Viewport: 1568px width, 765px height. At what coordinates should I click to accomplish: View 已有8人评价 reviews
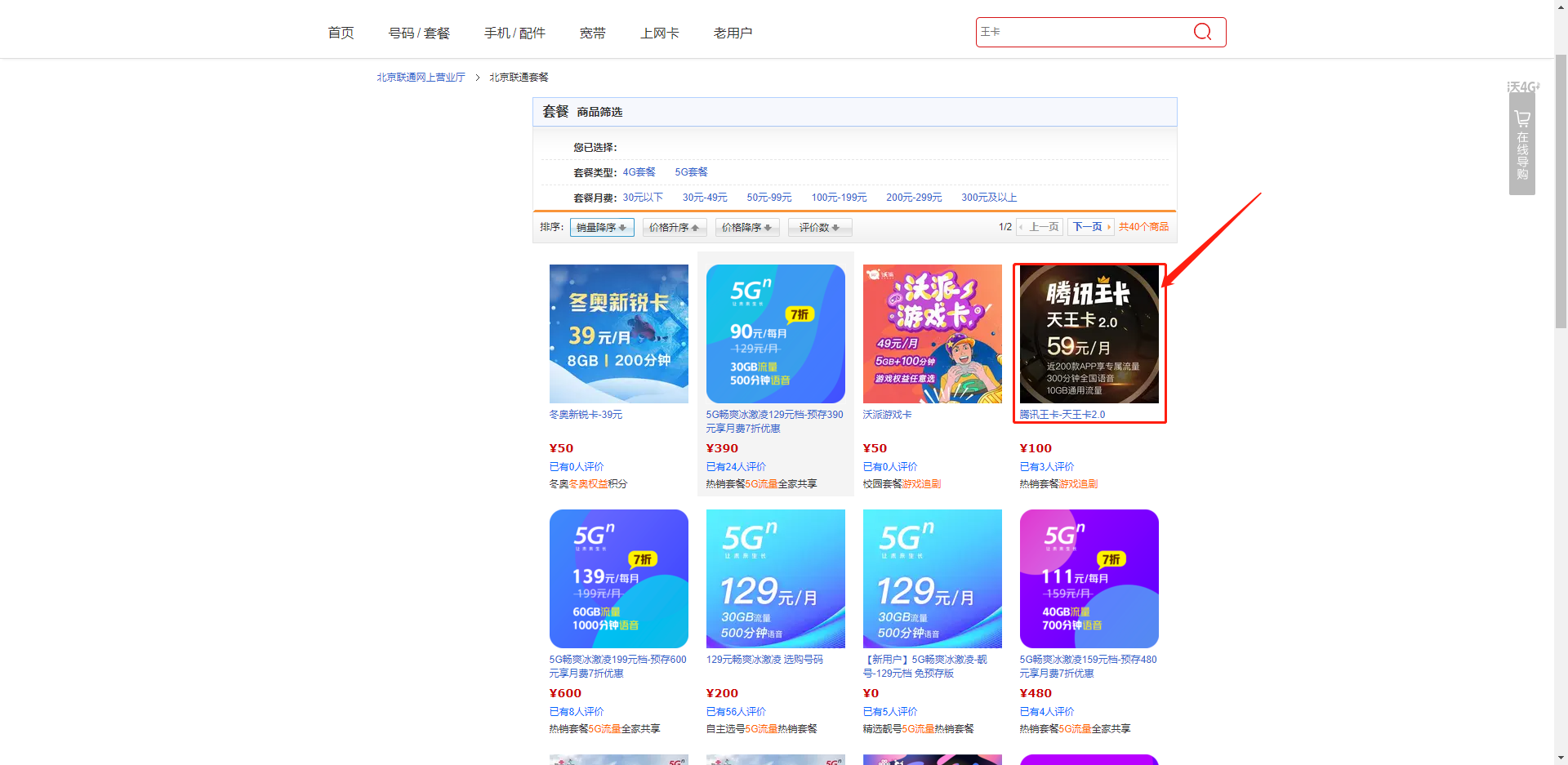[x=577, y=712]
